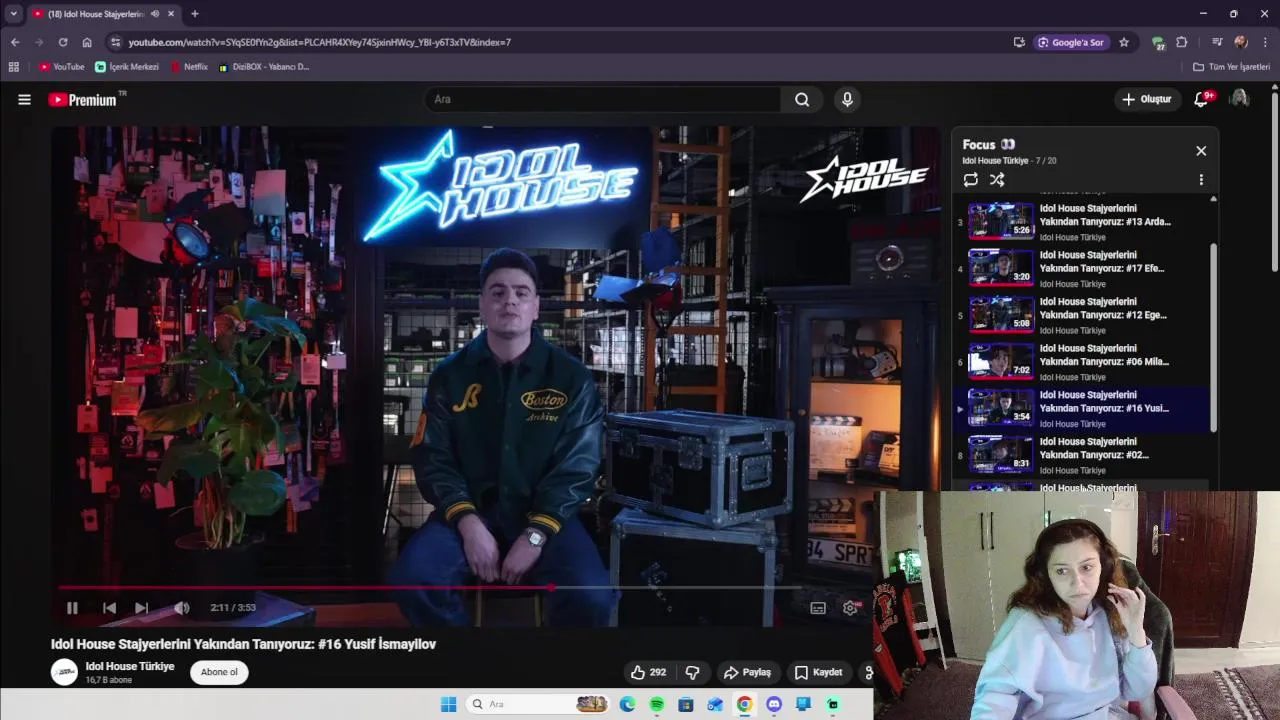The image size is (1280, 720).
Task: Focus the YouTube Ara search field
Action: coord(603,99)
